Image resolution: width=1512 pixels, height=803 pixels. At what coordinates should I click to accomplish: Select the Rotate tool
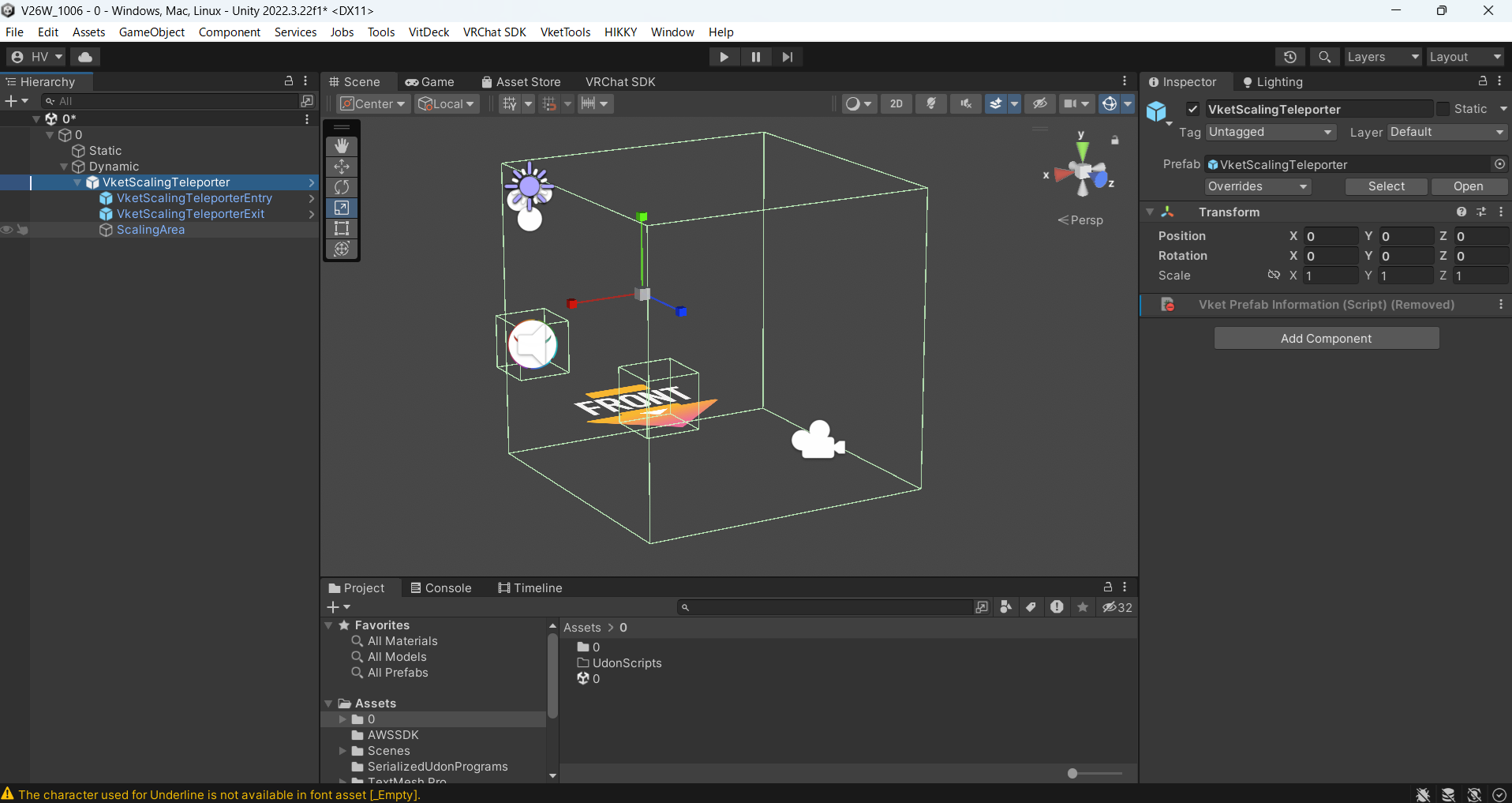342,187
